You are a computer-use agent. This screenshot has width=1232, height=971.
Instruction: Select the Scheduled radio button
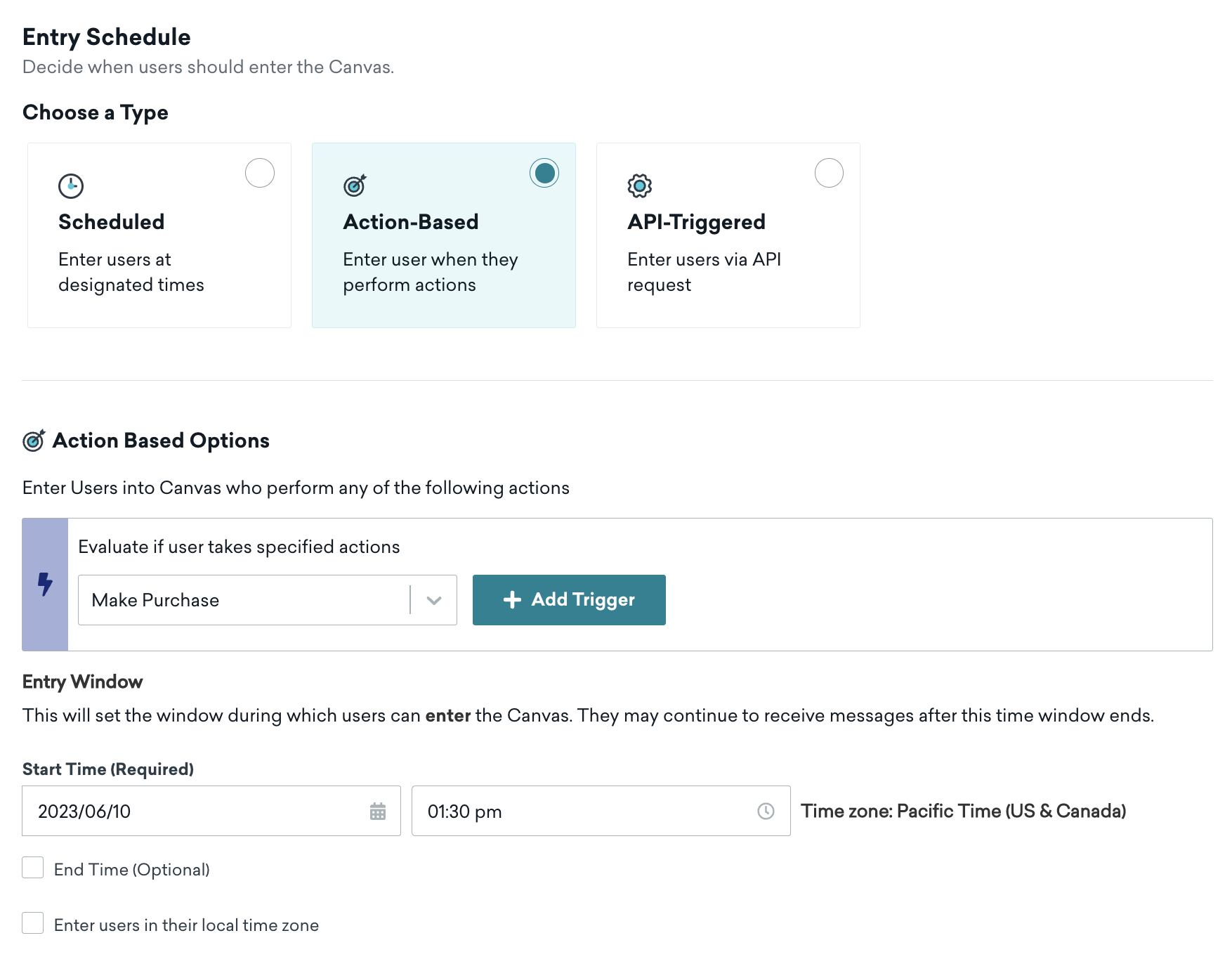coord(260,173)
